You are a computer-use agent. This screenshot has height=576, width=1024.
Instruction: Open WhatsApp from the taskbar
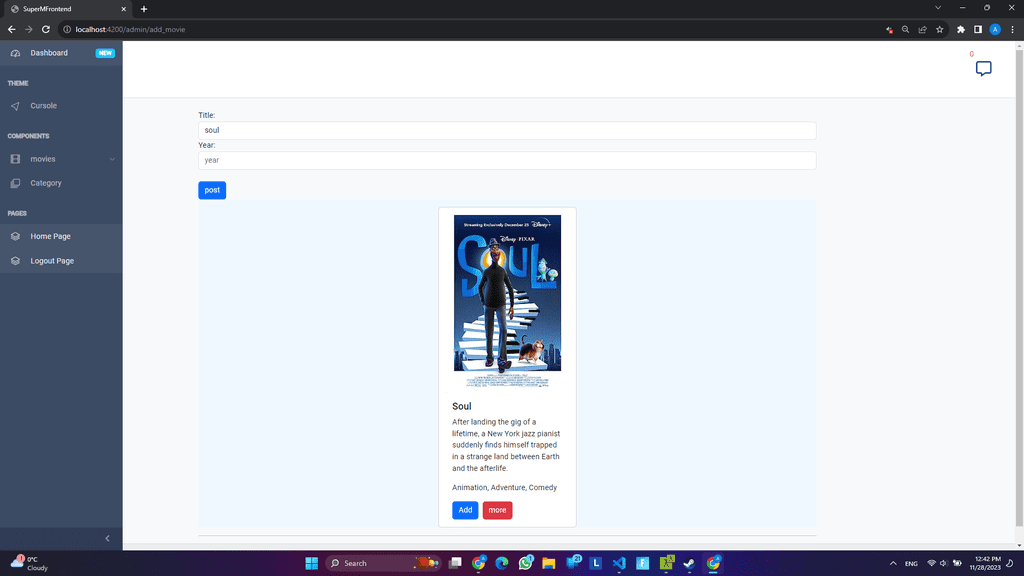[526, 563]
